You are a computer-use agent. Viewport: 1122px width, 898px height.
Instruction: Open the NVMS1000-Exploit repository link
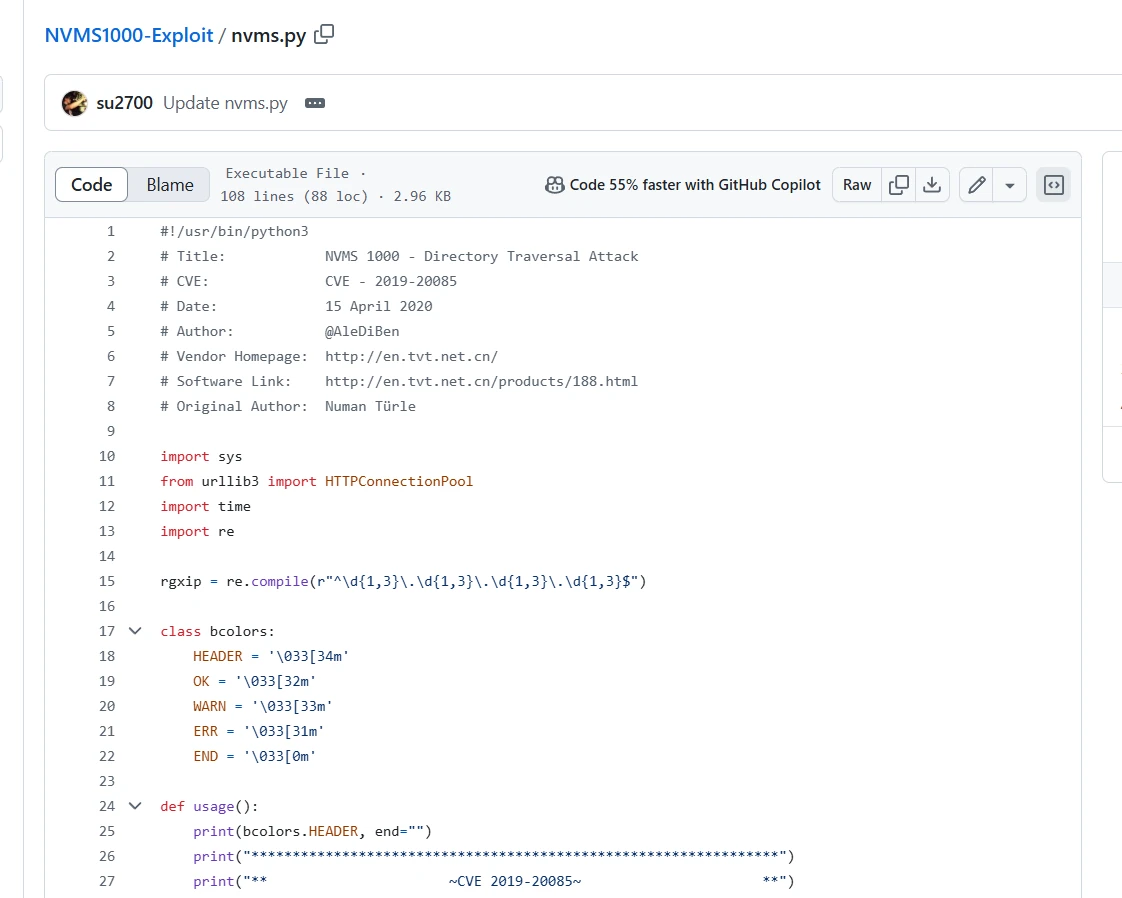[x=129, y=35]
